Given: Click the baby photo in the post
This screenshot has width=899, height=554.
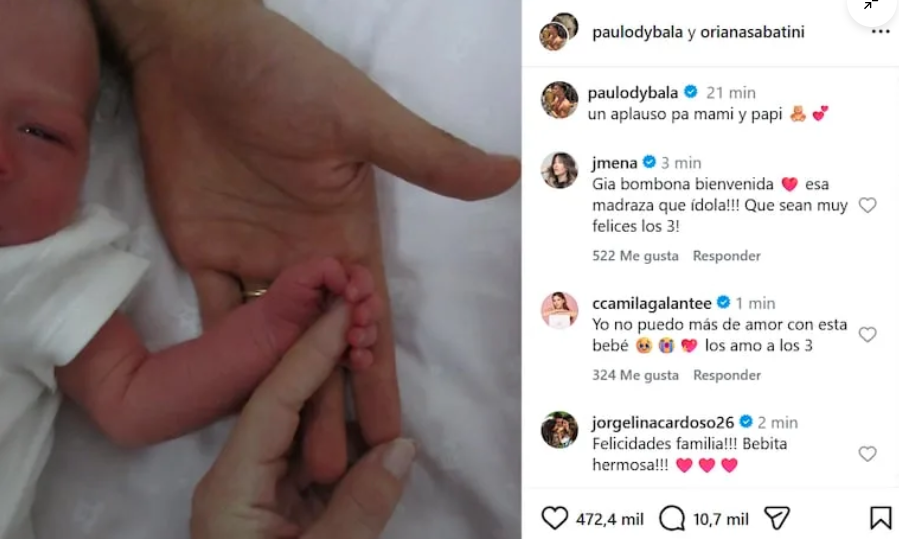Looking at the screenshot, I should (x=260, y=269).
